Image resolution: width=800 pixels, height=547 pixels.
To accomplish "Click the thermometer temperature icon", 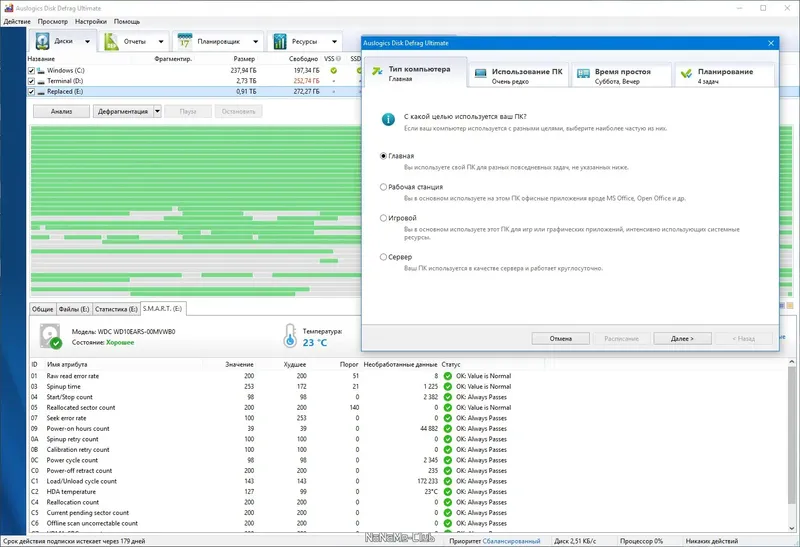I will [x=290, y=336].
